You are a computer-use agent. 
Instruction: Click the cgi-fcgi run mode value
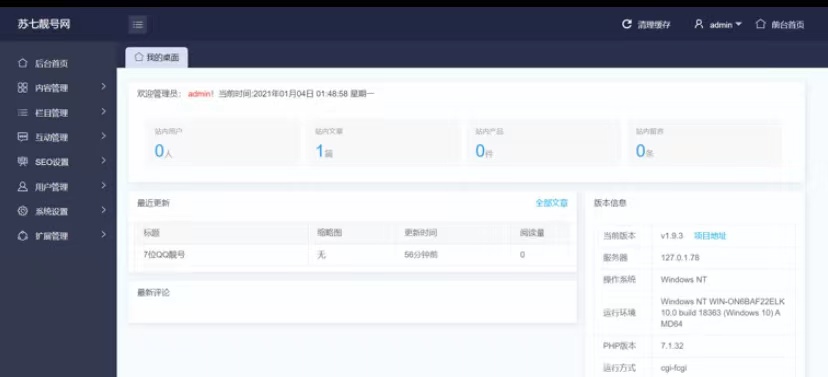coord(673,368)
